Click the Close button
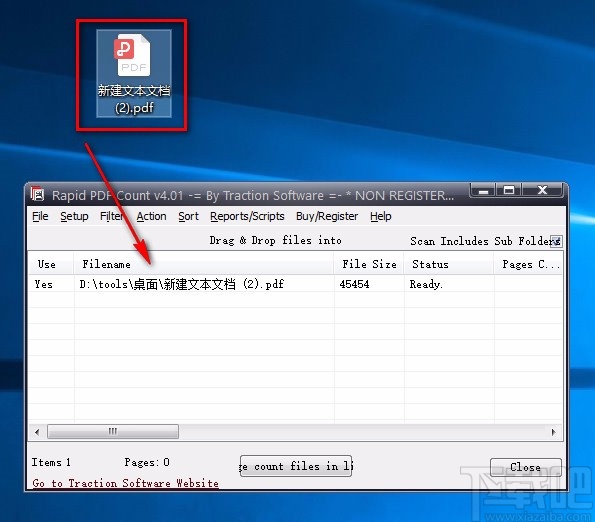The image size is (595, 522). point(526,467)
